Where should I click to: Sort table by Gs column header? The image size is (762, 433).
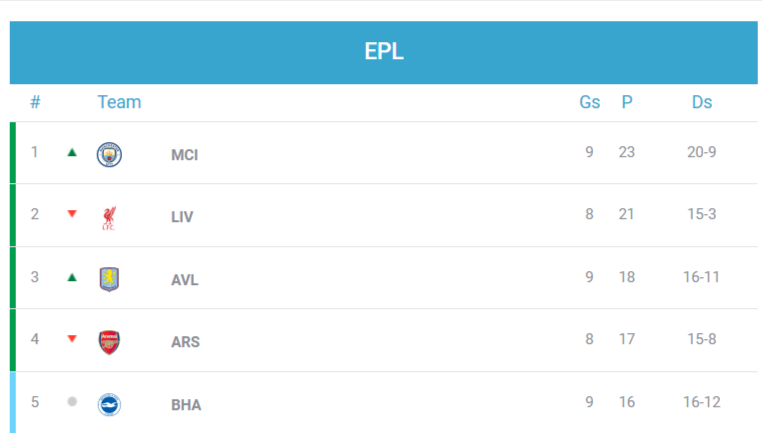click(590, 102)
